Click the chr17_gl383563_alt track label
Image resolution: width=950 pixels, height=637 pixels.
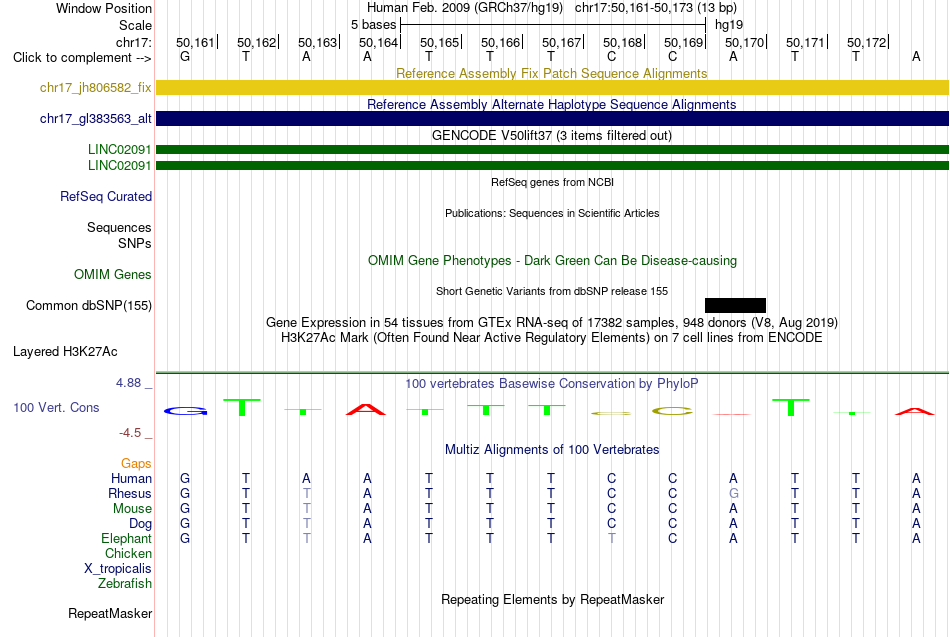click(x=96, y=118)
